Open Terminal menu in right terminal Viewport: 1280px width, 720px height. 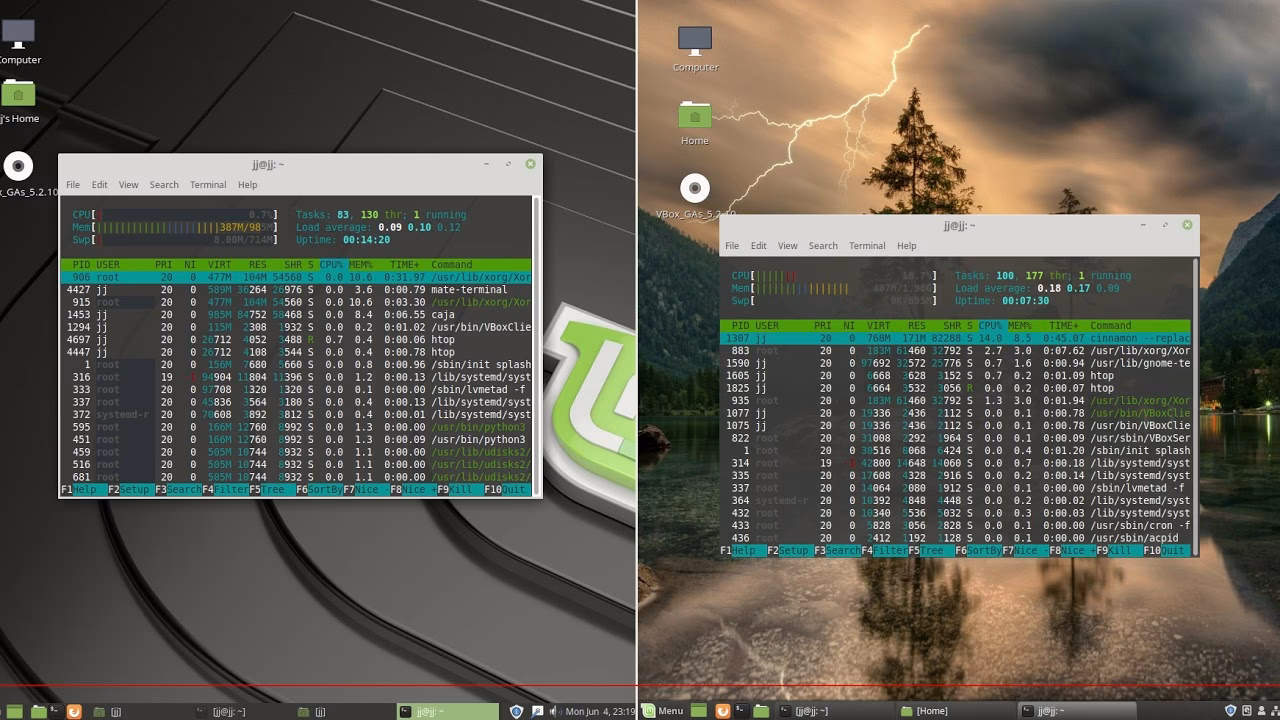click(x=867, y=246)
